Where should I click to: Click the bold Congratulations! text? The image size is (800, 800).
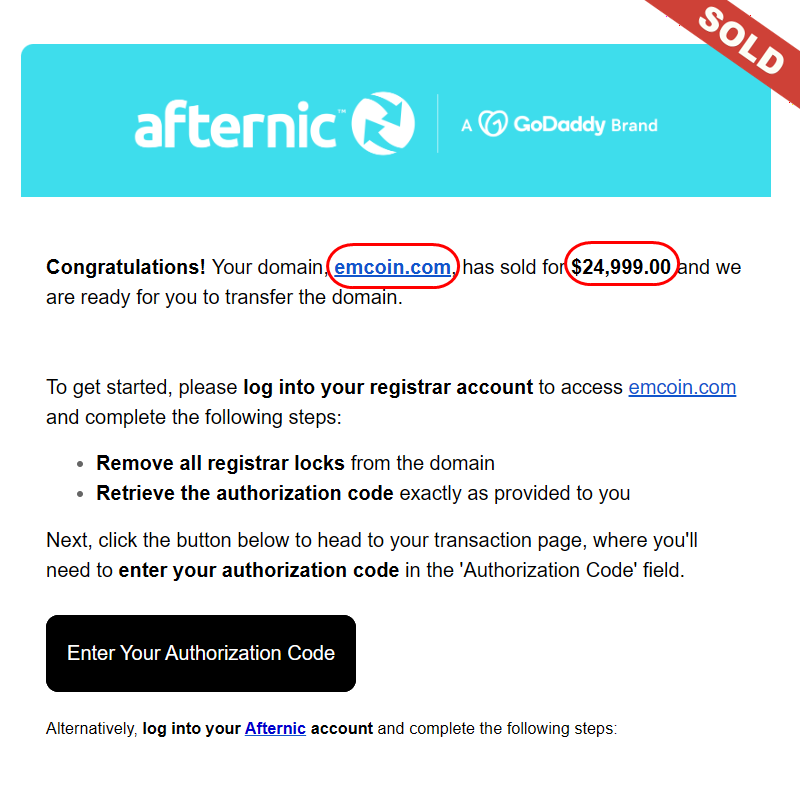pyautogui.click(x=126, y=267)
